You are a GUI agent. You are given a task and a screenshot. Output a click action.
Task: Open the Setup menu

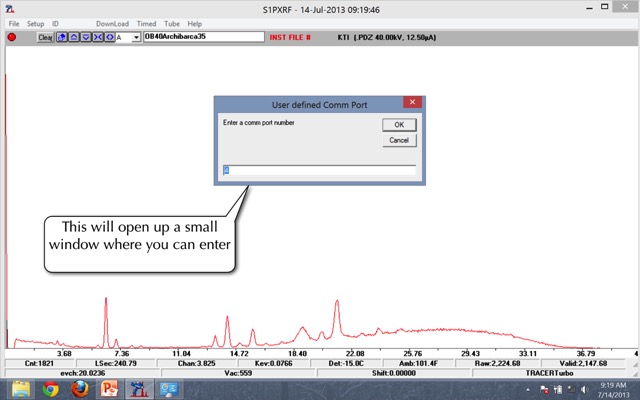pyautogui.click(x=35, y=23)
